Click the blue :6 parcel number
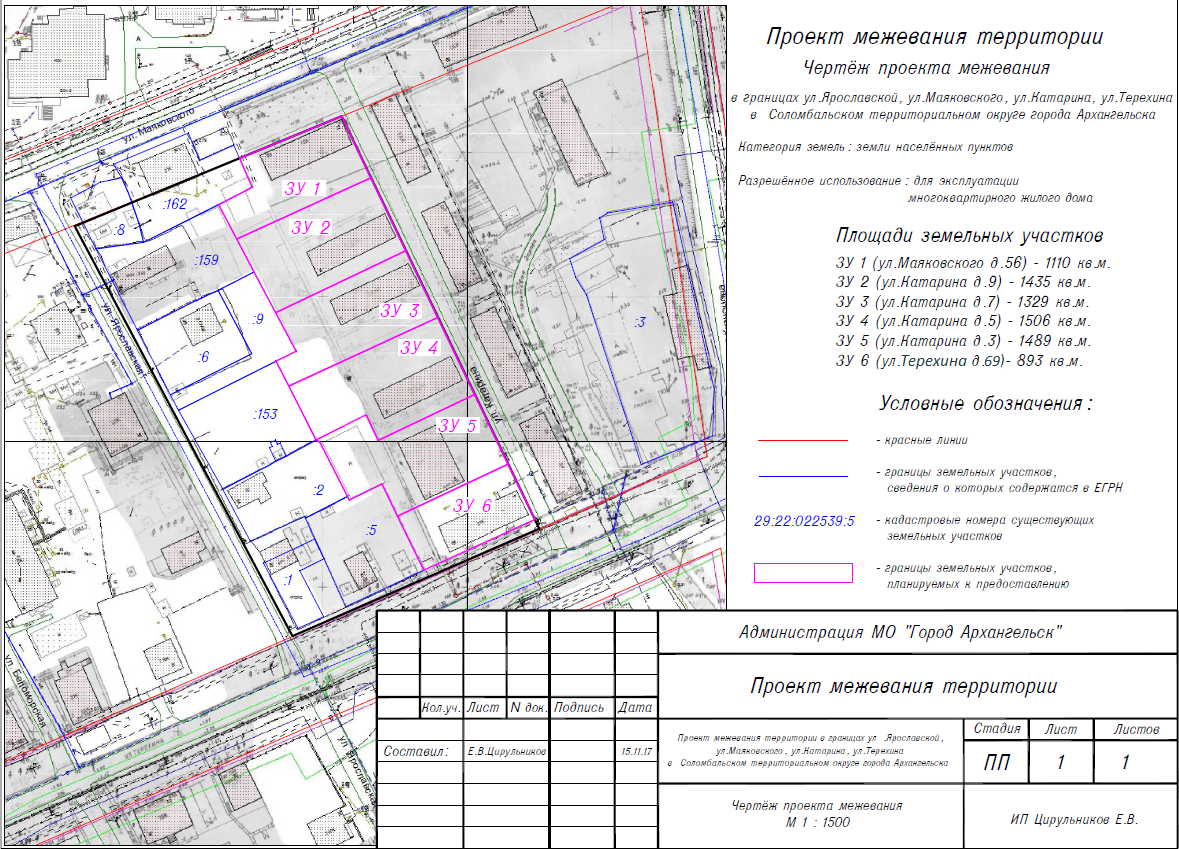The width and height of the screenshot is (1179, 849). [x=203, y=357]
